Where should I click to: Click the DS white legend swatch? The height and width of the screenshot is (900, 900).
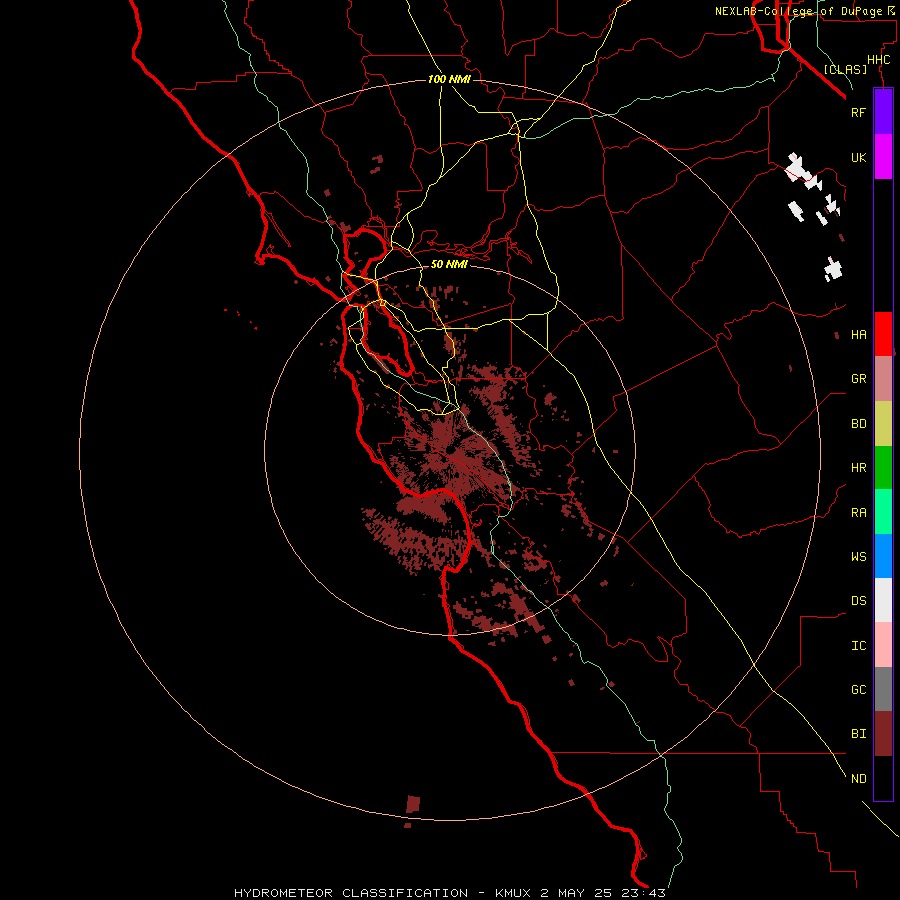pos(883,600)
